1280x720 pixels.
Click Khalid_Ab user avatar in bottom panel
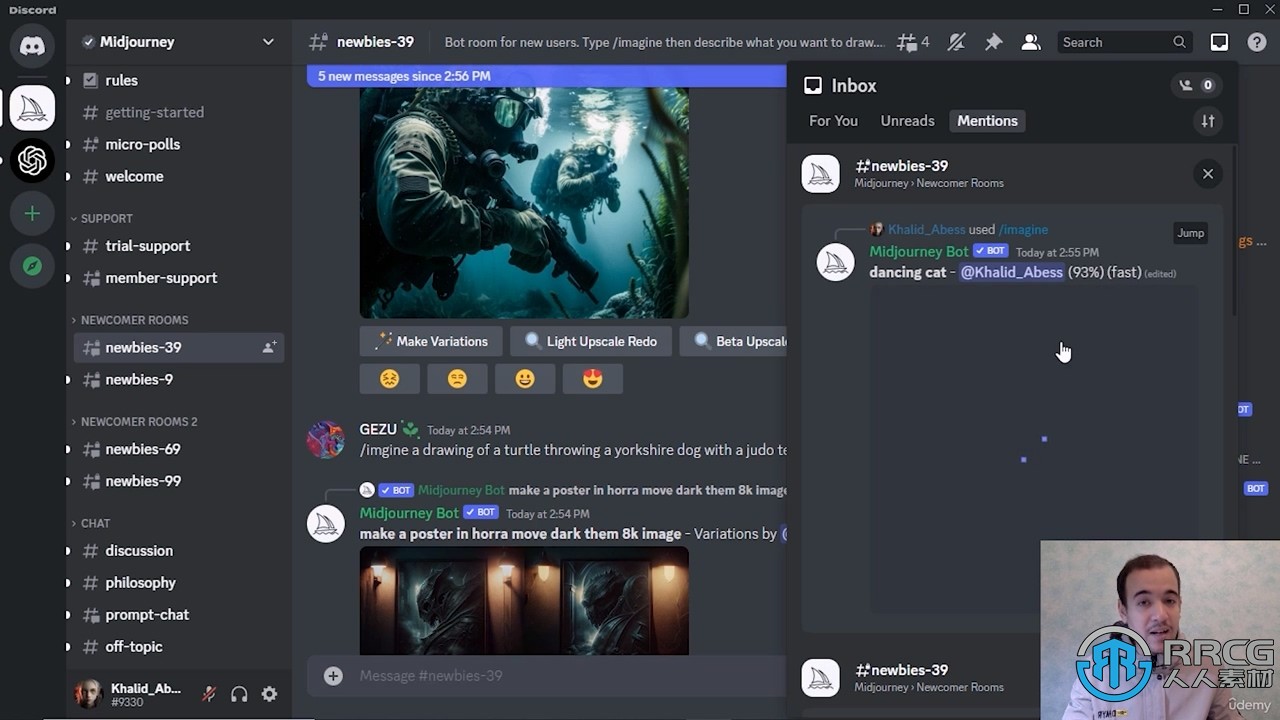[x=89, y=694]
